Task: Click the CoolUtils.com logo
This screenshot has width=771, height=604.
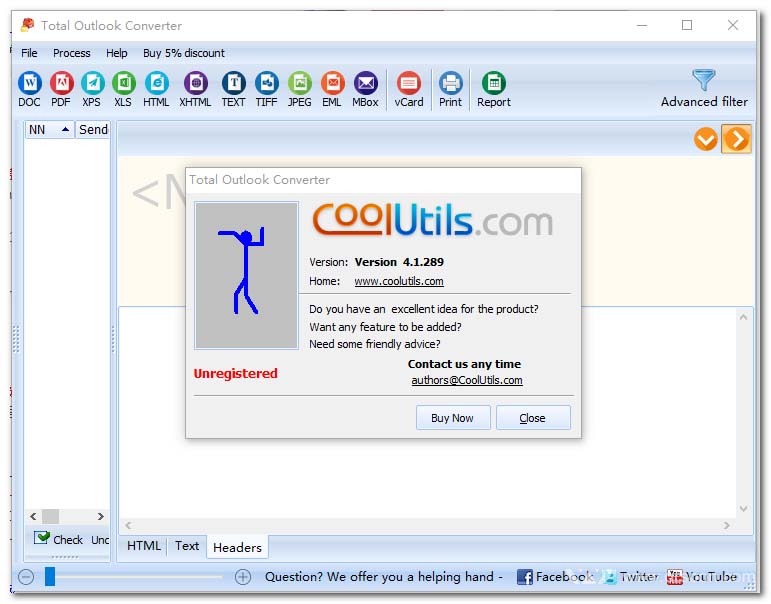Action: [x=432, y=219]
